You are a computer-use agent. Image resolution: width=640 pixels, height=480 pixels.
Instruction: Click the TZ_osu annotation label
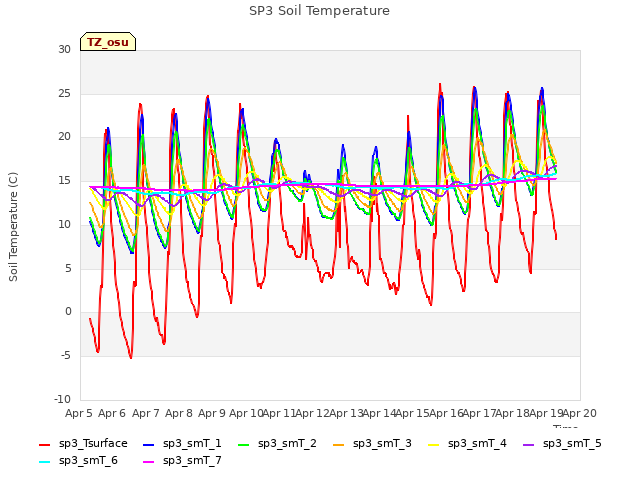coord(108,42)
